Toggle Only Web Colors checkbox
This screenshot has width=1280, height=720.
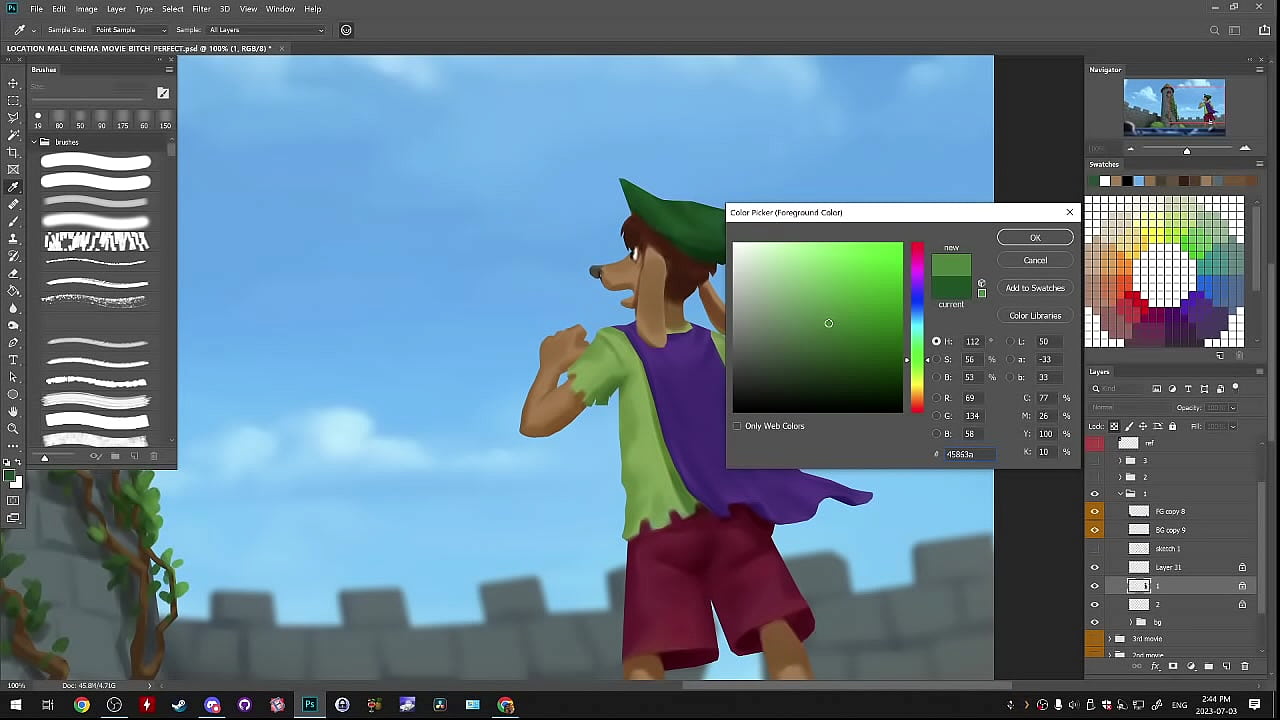pyautogui.click(x=738, y=426)
